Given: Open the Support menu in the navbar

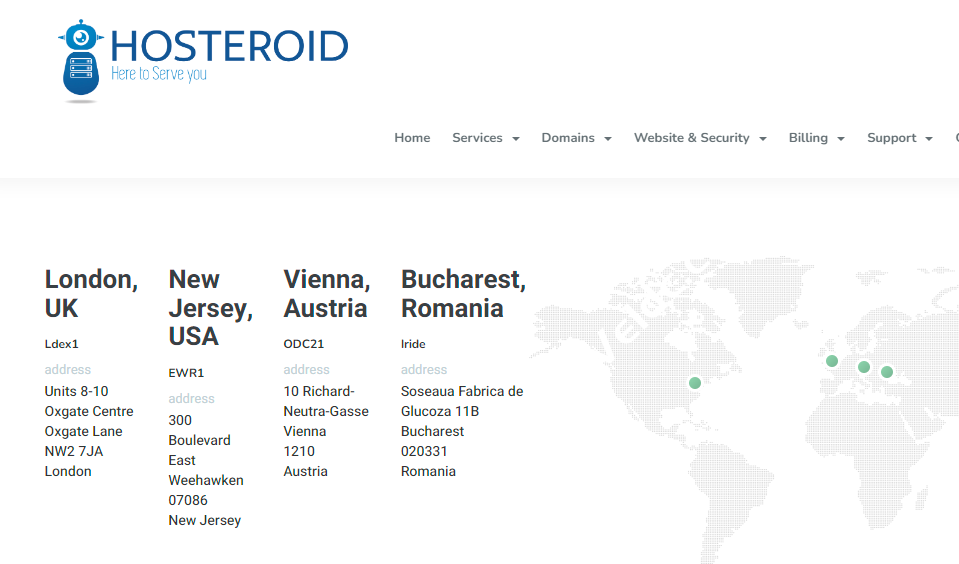Looking at the screenshot, I should (899, 138).
